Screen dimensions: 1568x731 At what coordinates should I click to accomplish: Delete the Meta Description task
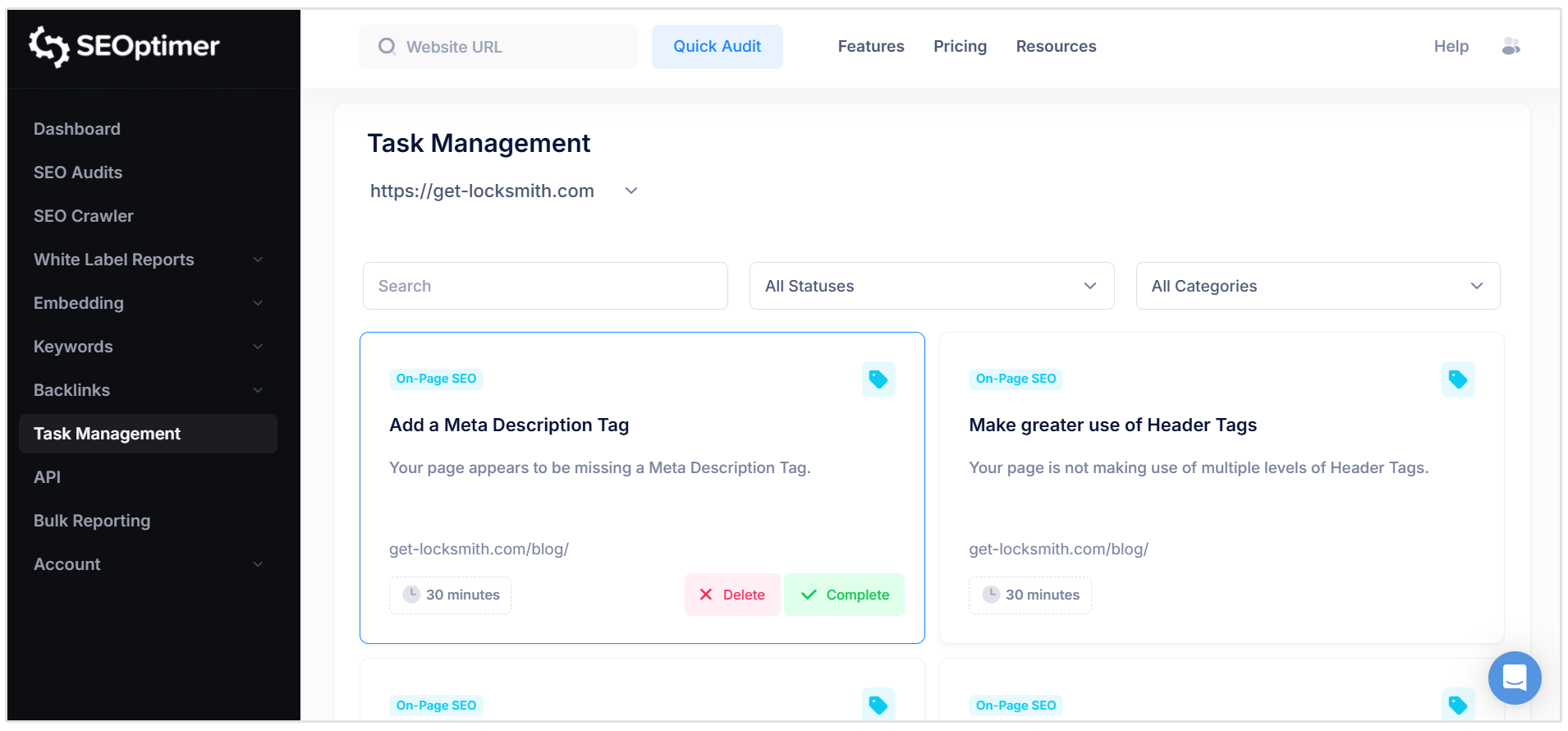732,595
